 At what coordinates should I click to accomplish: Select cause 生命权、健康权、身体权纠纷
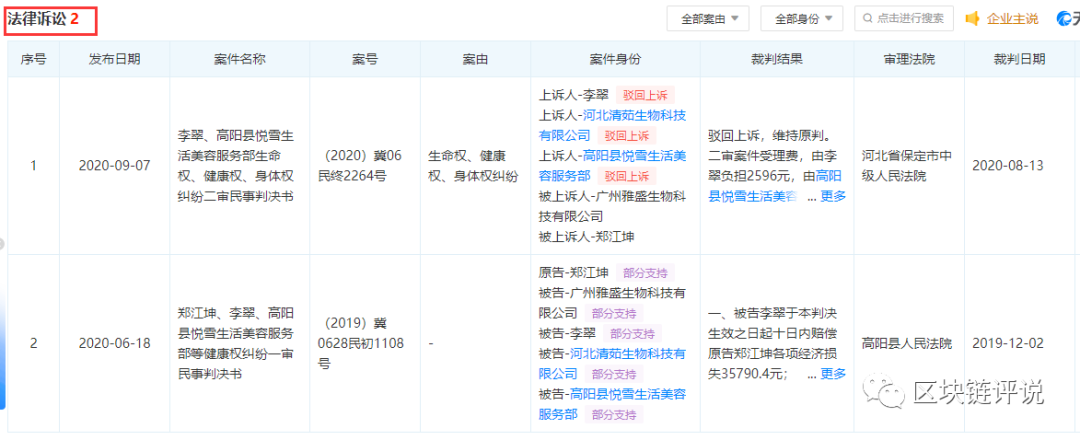472,165
